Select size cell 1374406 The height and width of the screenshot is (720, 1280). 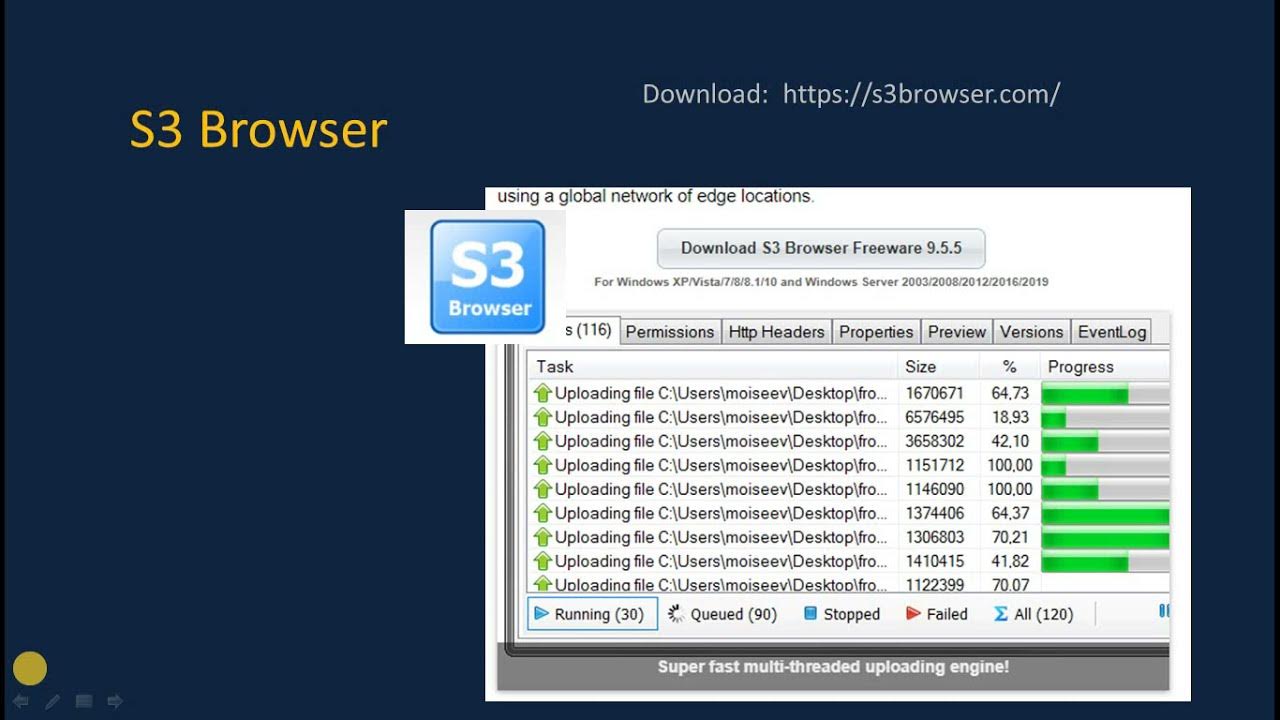click(934, 513)
